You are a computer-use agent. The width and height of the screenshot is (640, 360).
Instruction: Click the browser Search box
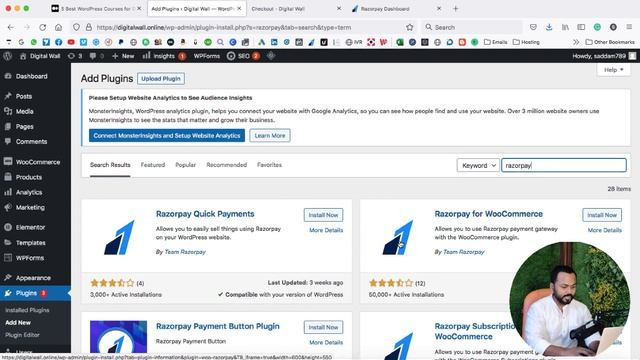coord(472,27)
